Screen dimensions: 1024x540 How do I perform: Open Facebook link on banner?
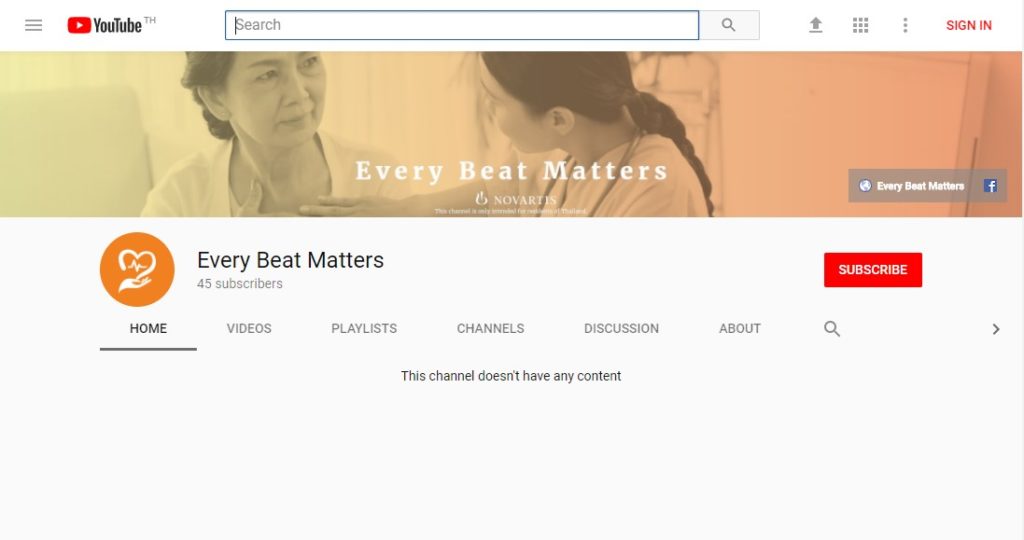tap(990, 186)
